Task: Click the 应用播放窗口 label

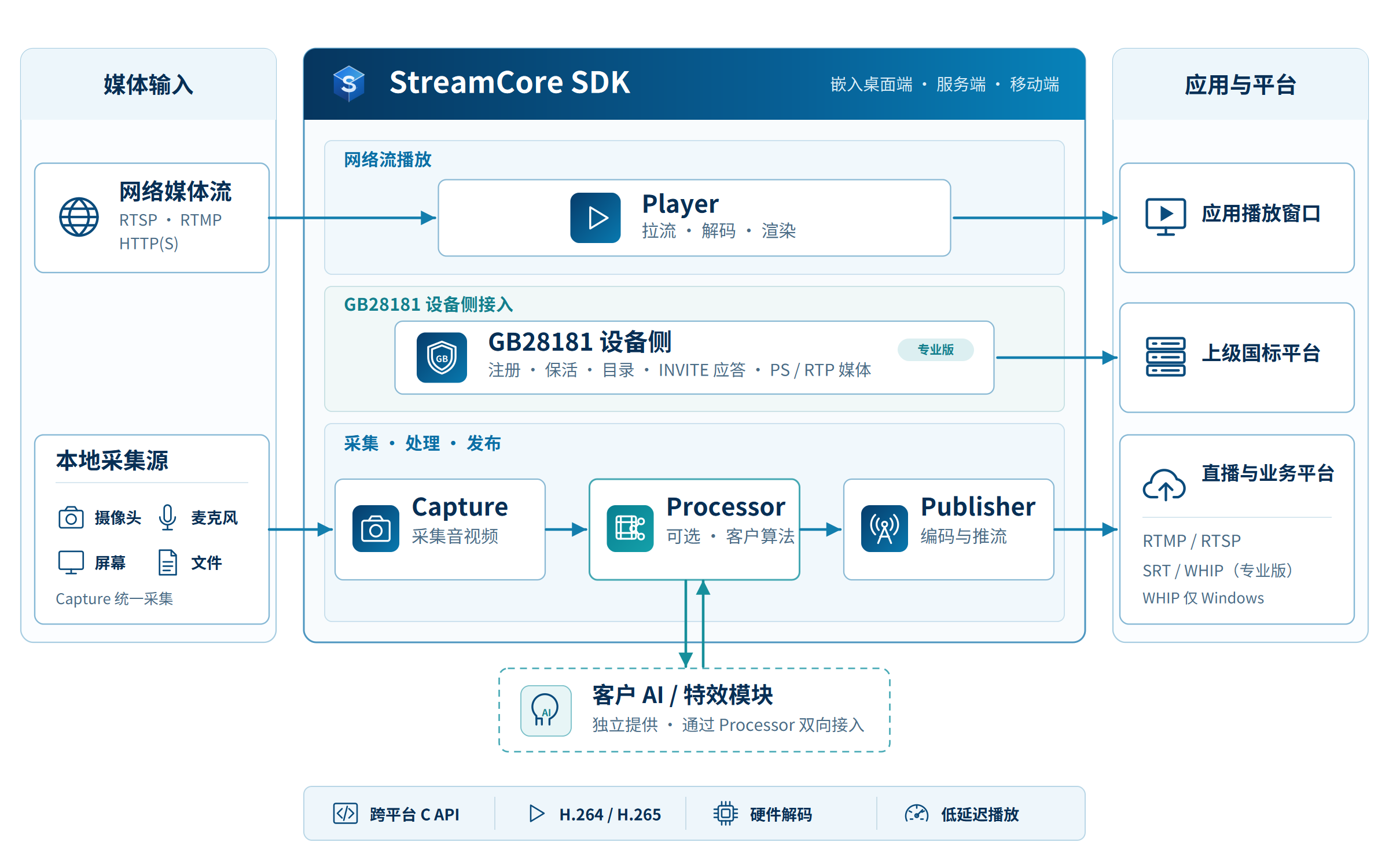Action: pos(1261,214)
